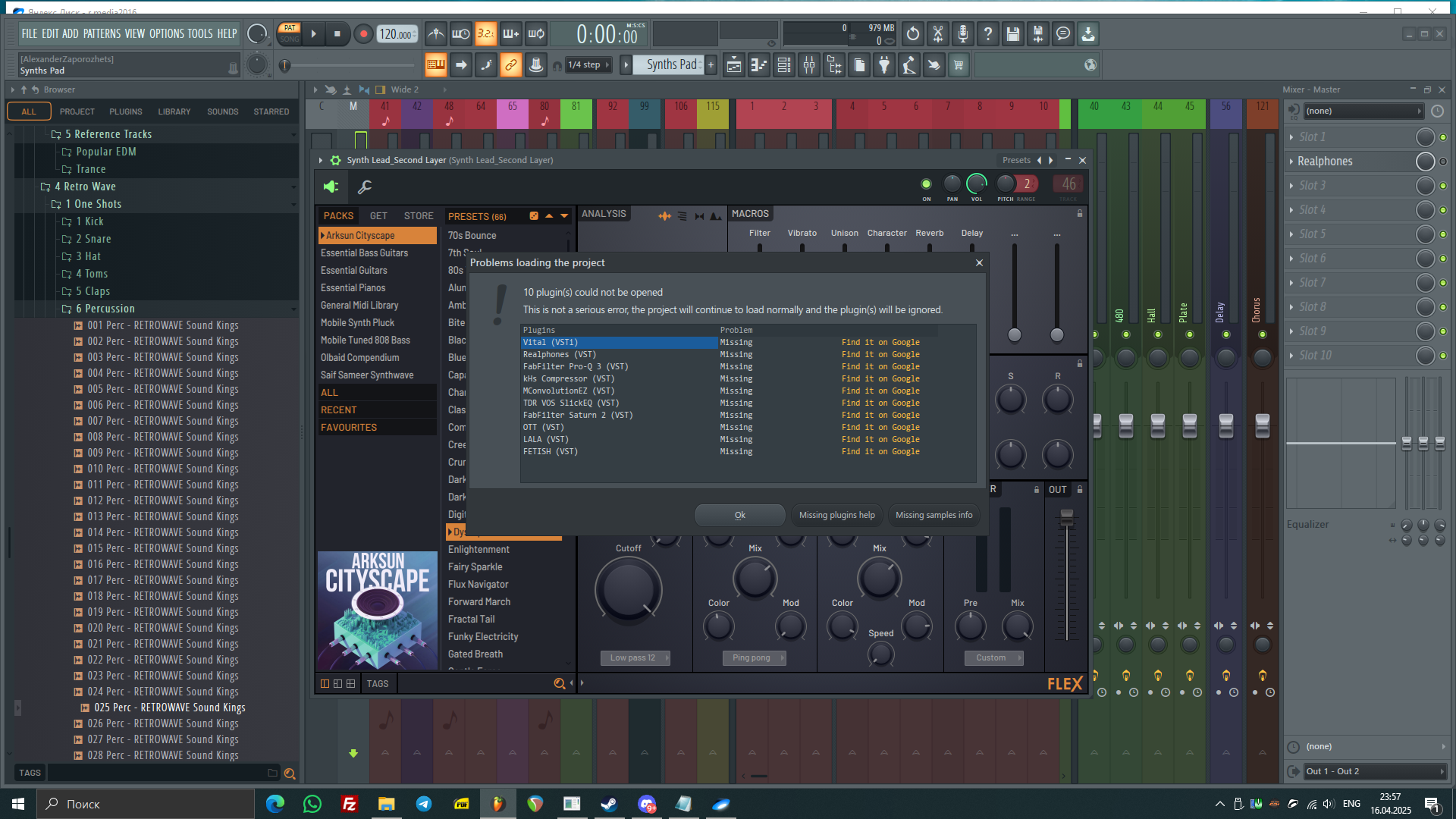
Task: Open the piano roll toolbar icon
Action: point(759,65)
